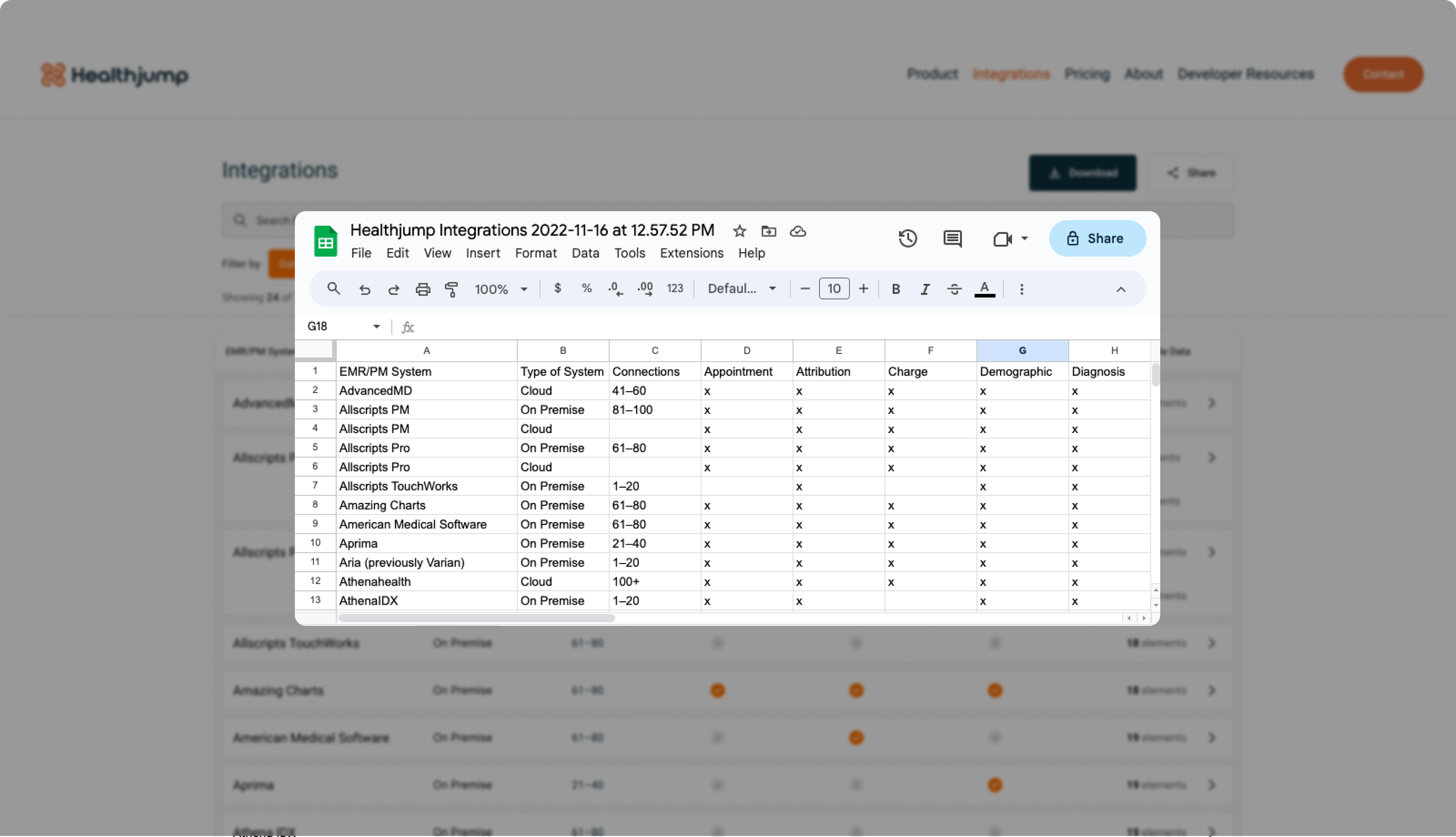Image resolution: width=1456 pixels, height=837 pixels.
Task: Open the Extensions menu
Action: coord(691,253)
